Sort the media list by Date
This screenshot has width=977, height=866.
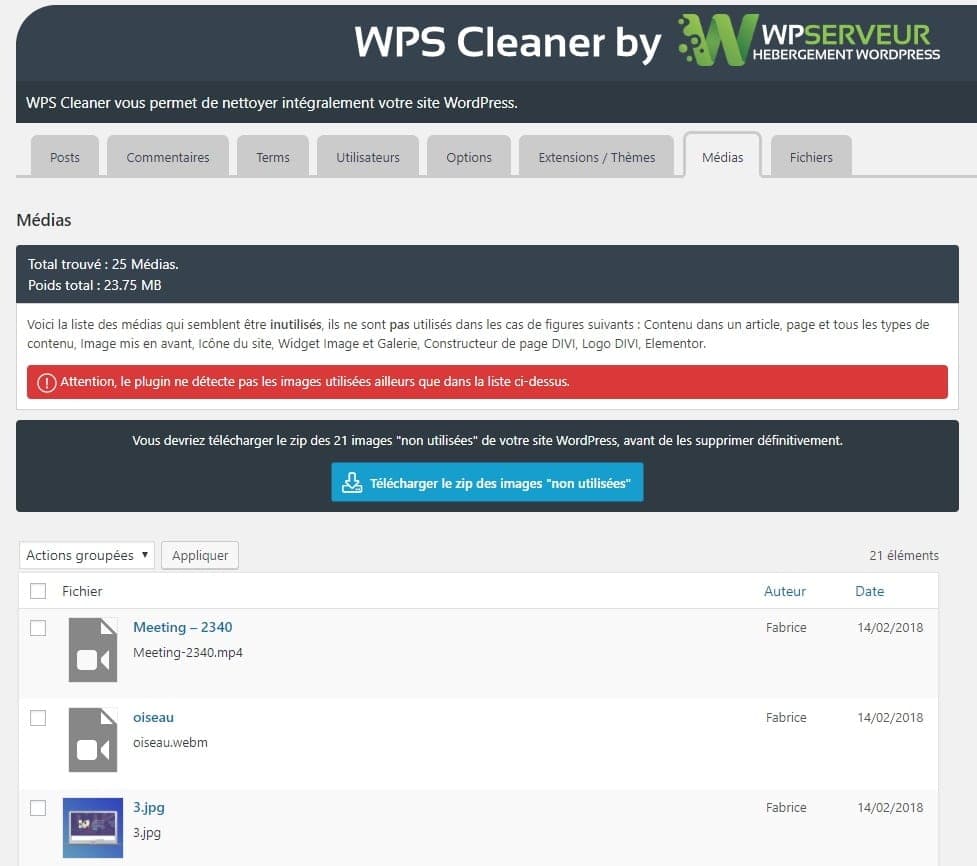point(869,591)
